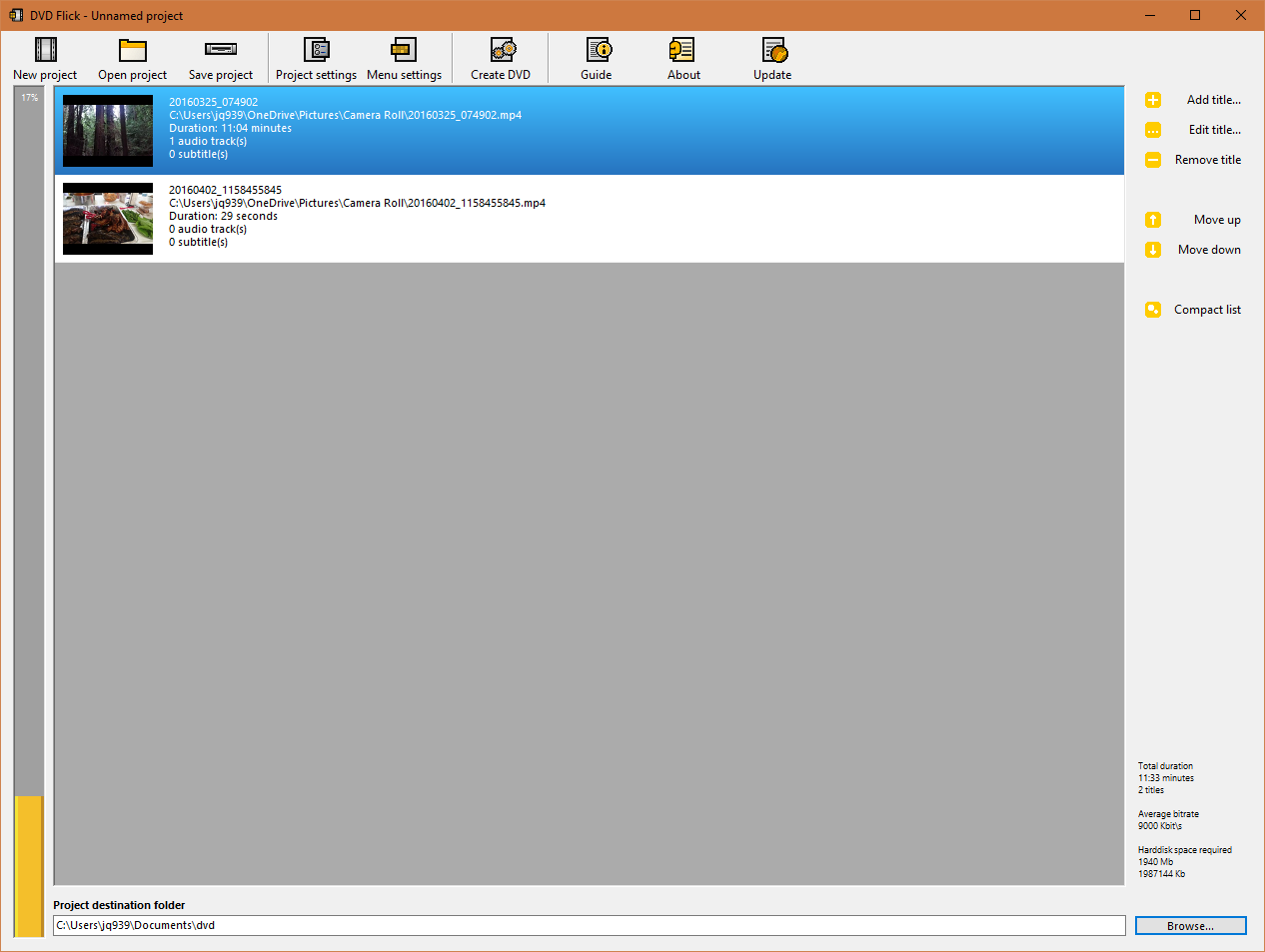
Task: Click the disc capacity meter
Action: pyautogui.click(x=29, y=499)
